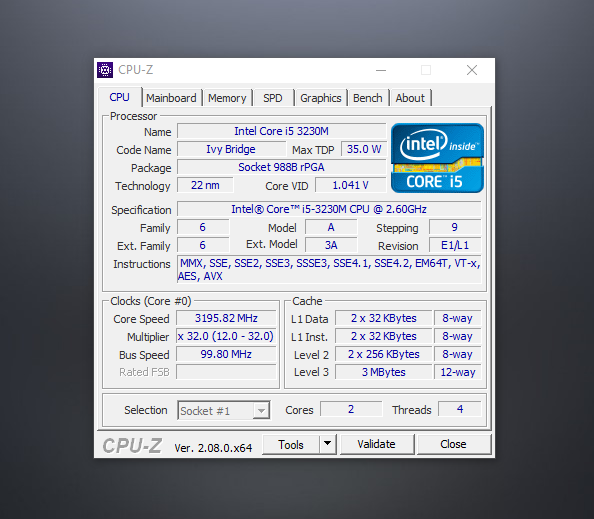The width and height of the screenshot is (594, 519).
Task: Click the Level 2 cache 2 x 256 KBytes value
Action: (x=383, y=354)
